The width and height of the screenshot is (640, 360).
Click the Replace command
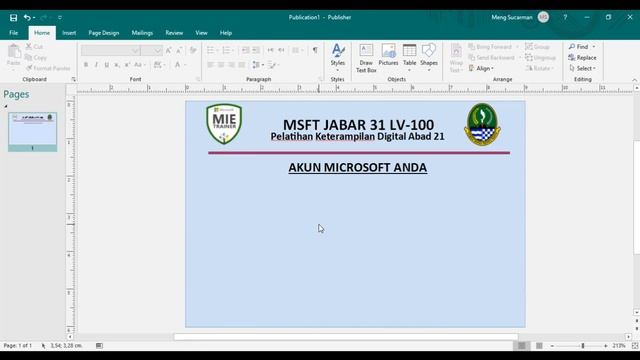tap(582, 58)
